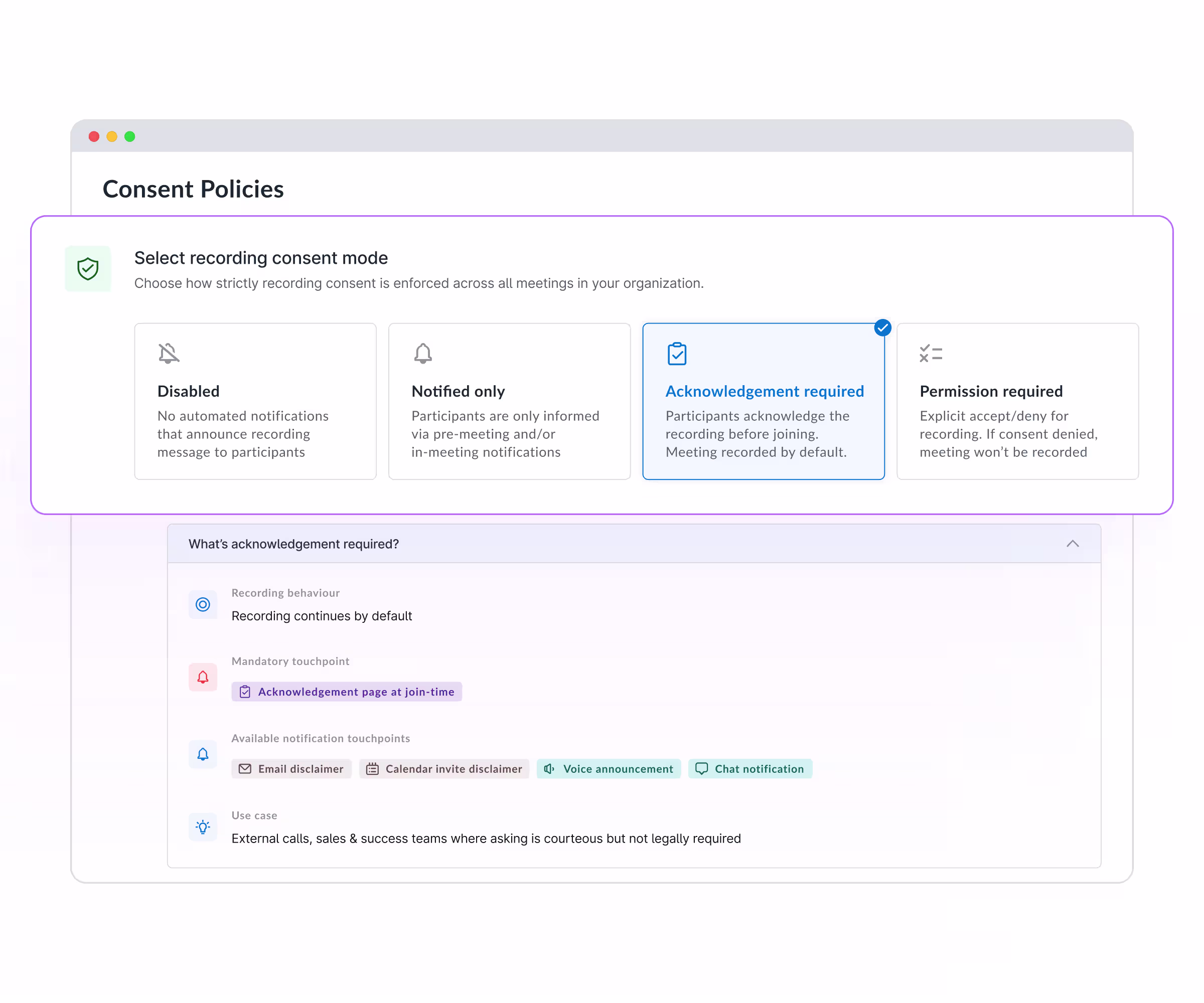Click the calendar icon in Calendar invite disclaimer
The width and height of the screenshot is (1204, 1003).
(373, 769)
